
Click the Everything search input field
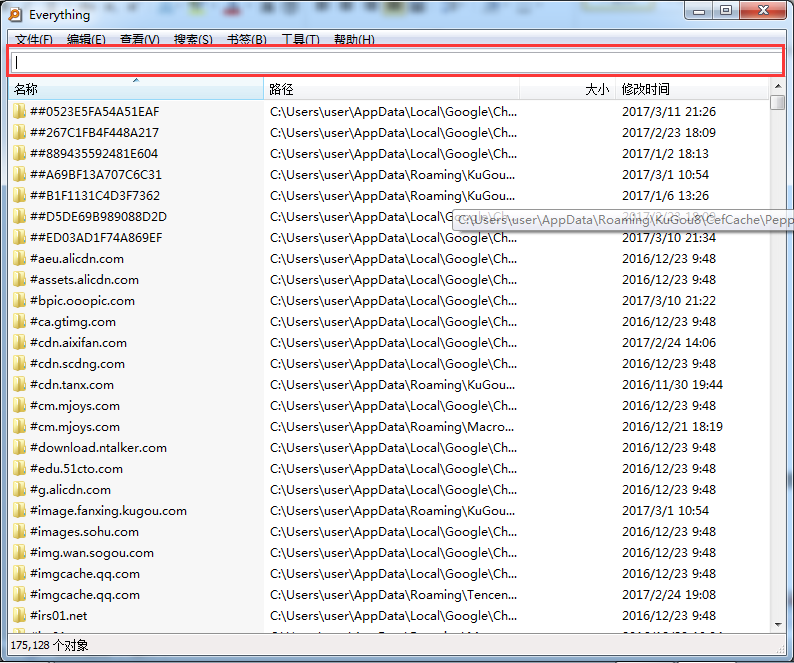point(396,62)
